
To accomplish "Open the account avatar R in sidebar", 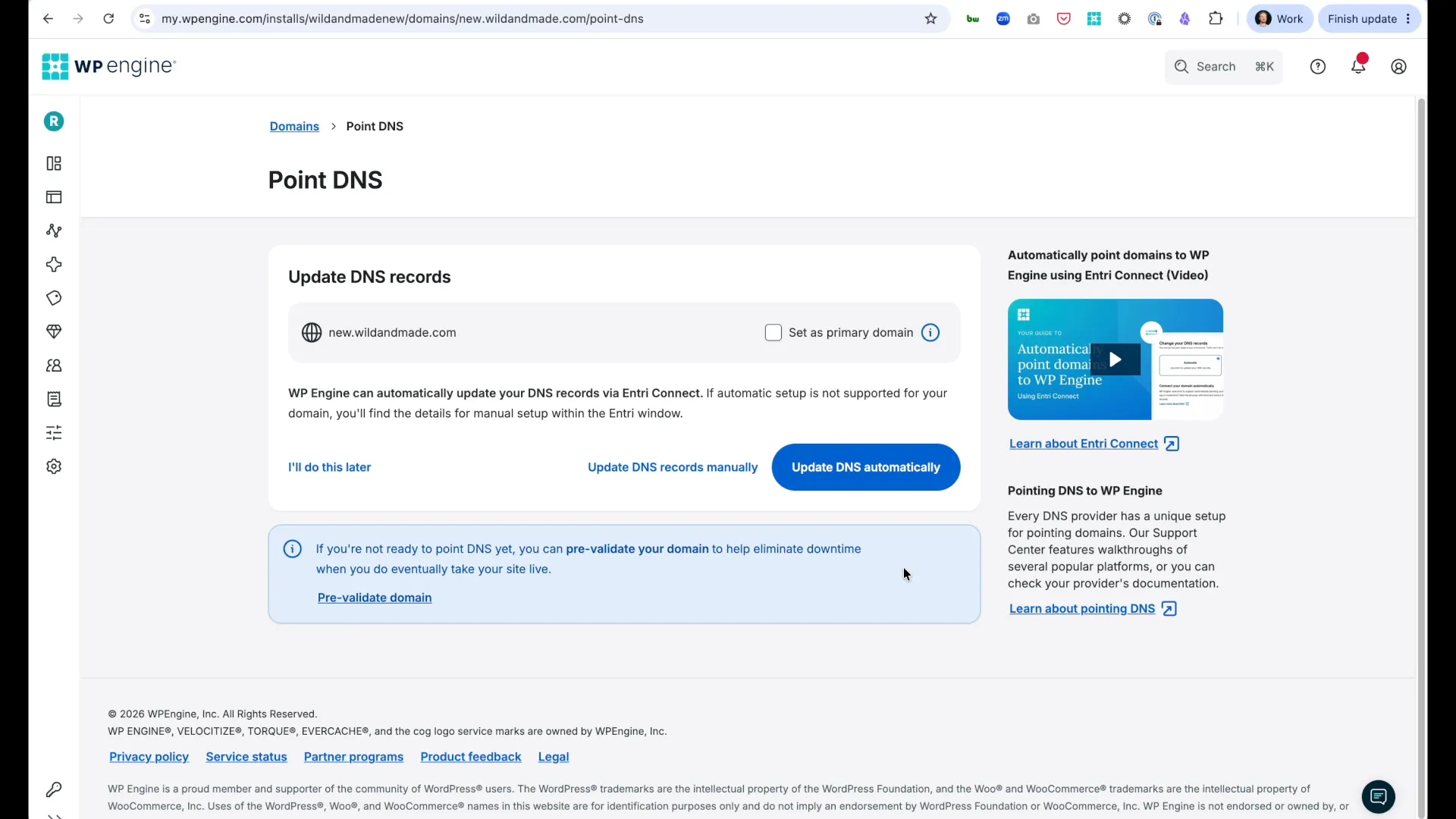I will pyautogui.click(x=54, y=121).
